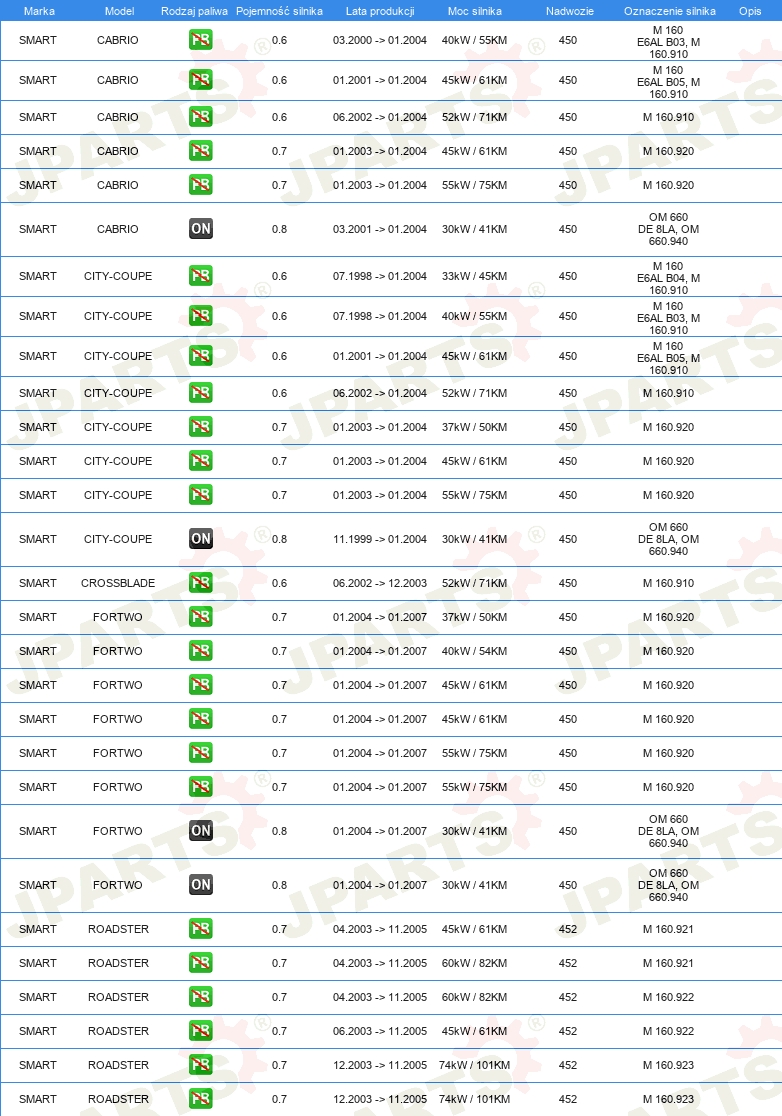This screenshot has width=782, height=1116.
Task: Click petrol icon for Cabrio 40kW / 55KM
Action: pyautogui.click(x=201, y=40)
